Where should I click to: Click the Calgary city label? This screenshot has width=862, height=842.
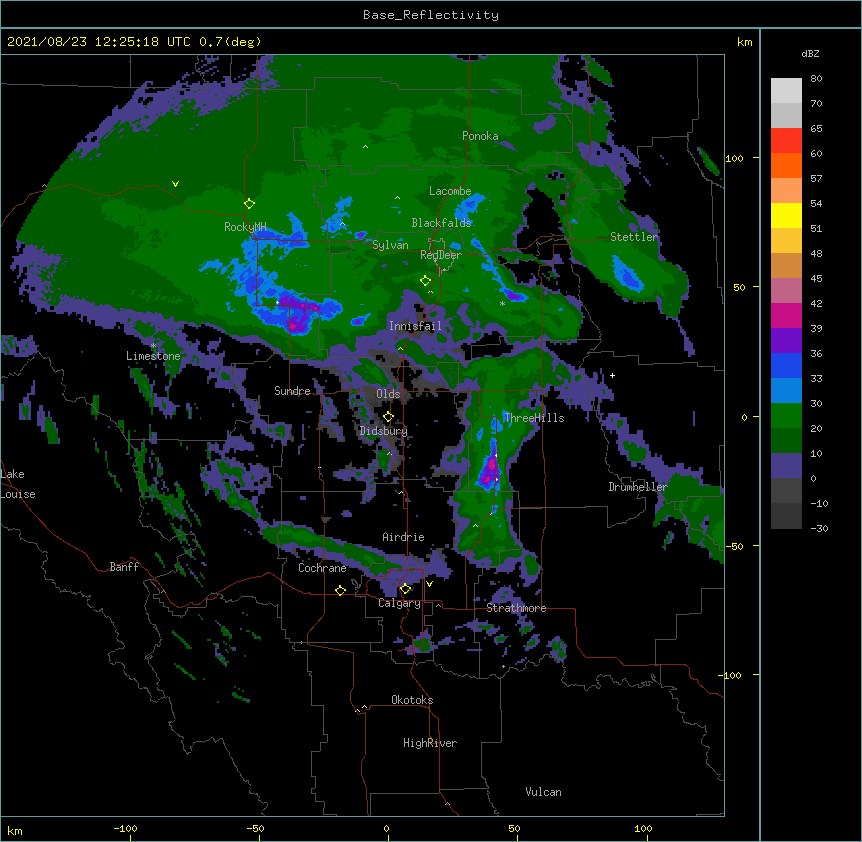point(399,603)
